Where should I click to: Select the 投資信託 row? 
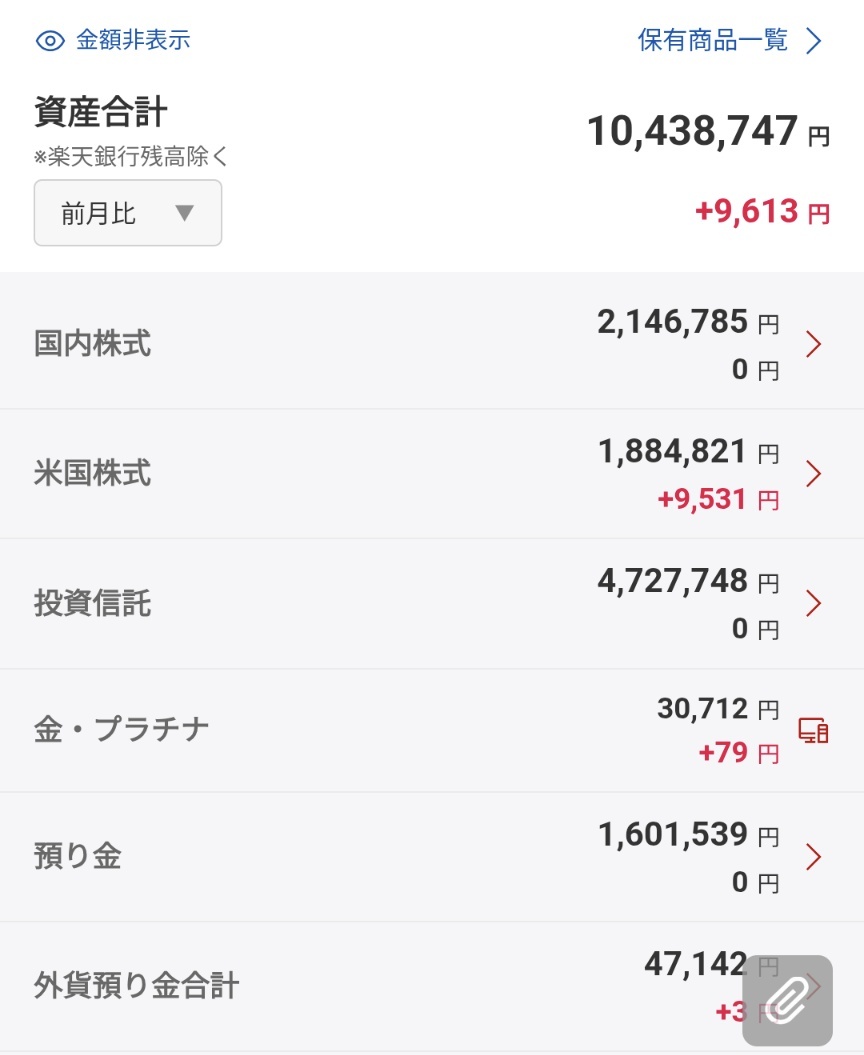tap(432, 604)
